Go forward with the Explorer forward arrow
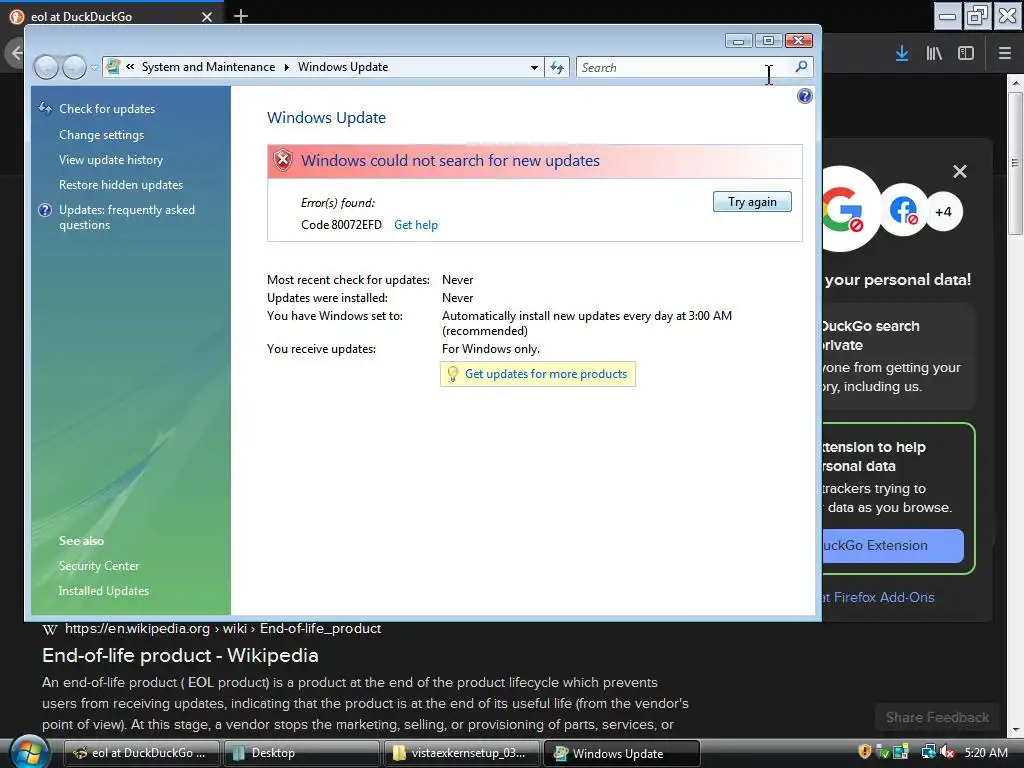Screen dimensions: 1024x768 click(x=74, y=67)
